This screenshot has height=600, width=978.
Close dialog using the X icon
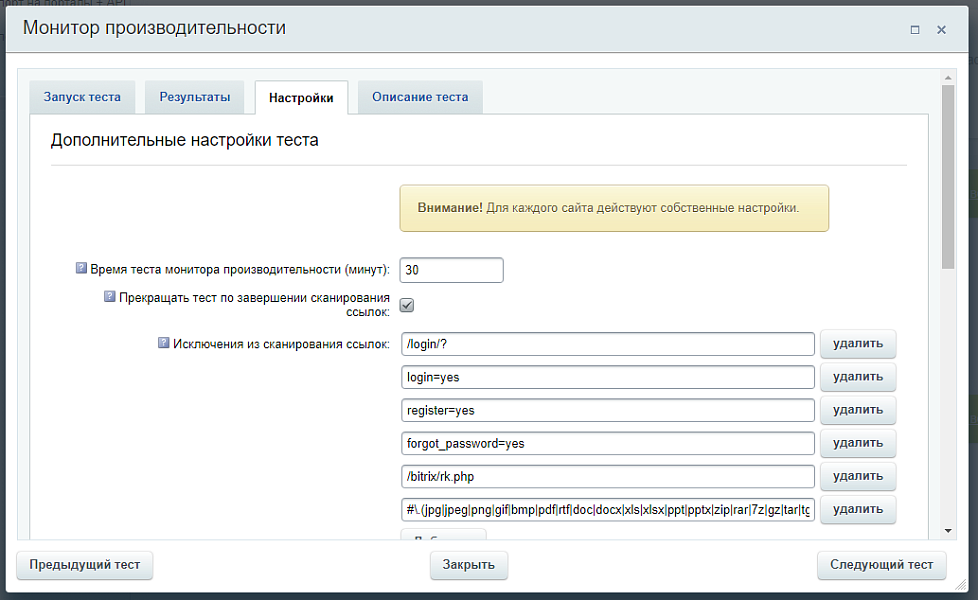pos(941,30)
